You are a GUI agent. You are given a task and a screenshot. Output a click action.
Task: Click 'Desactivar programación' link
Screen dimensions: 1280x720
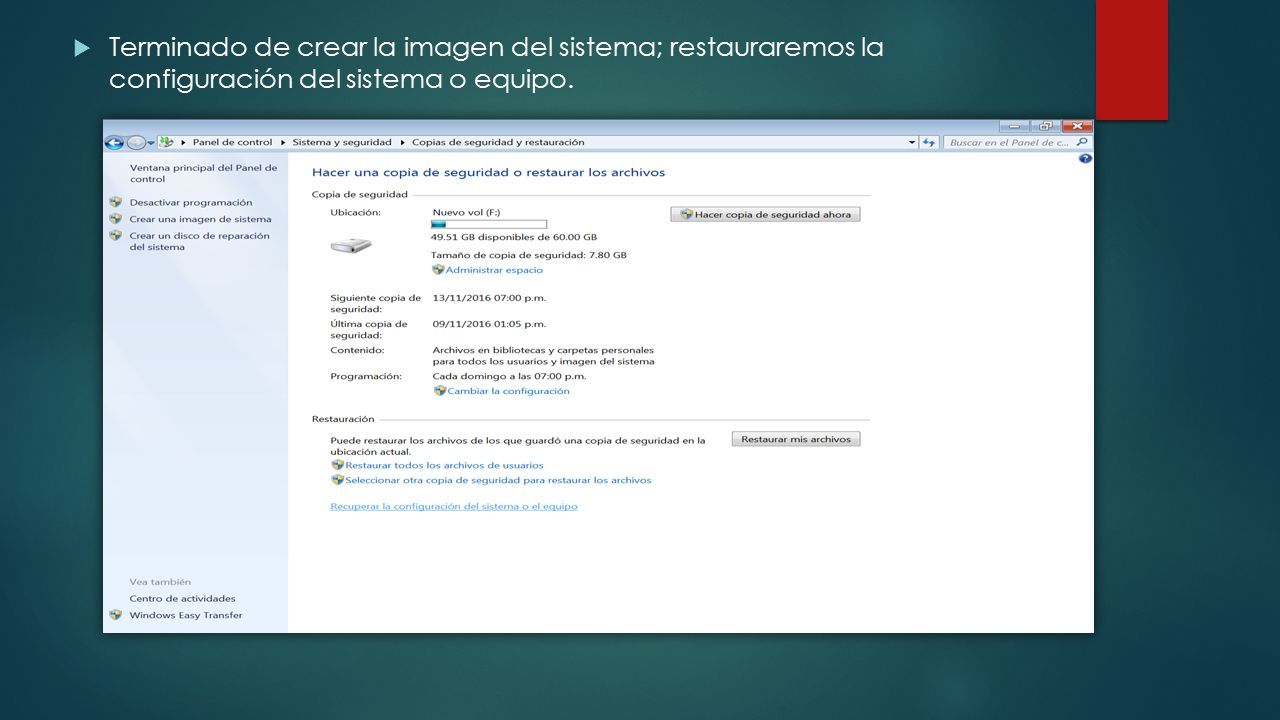191,202
